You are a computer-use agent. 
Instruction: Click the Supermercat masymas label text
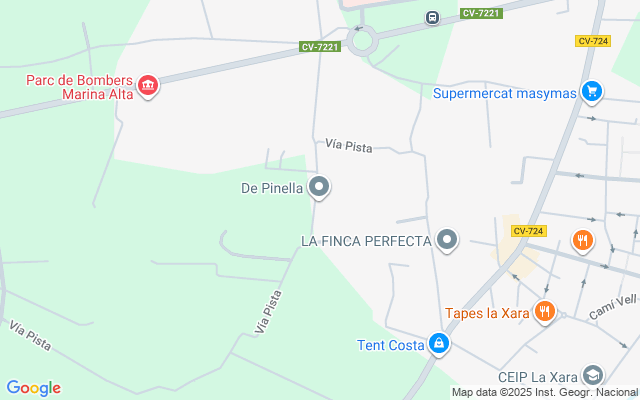coord(504,93)
